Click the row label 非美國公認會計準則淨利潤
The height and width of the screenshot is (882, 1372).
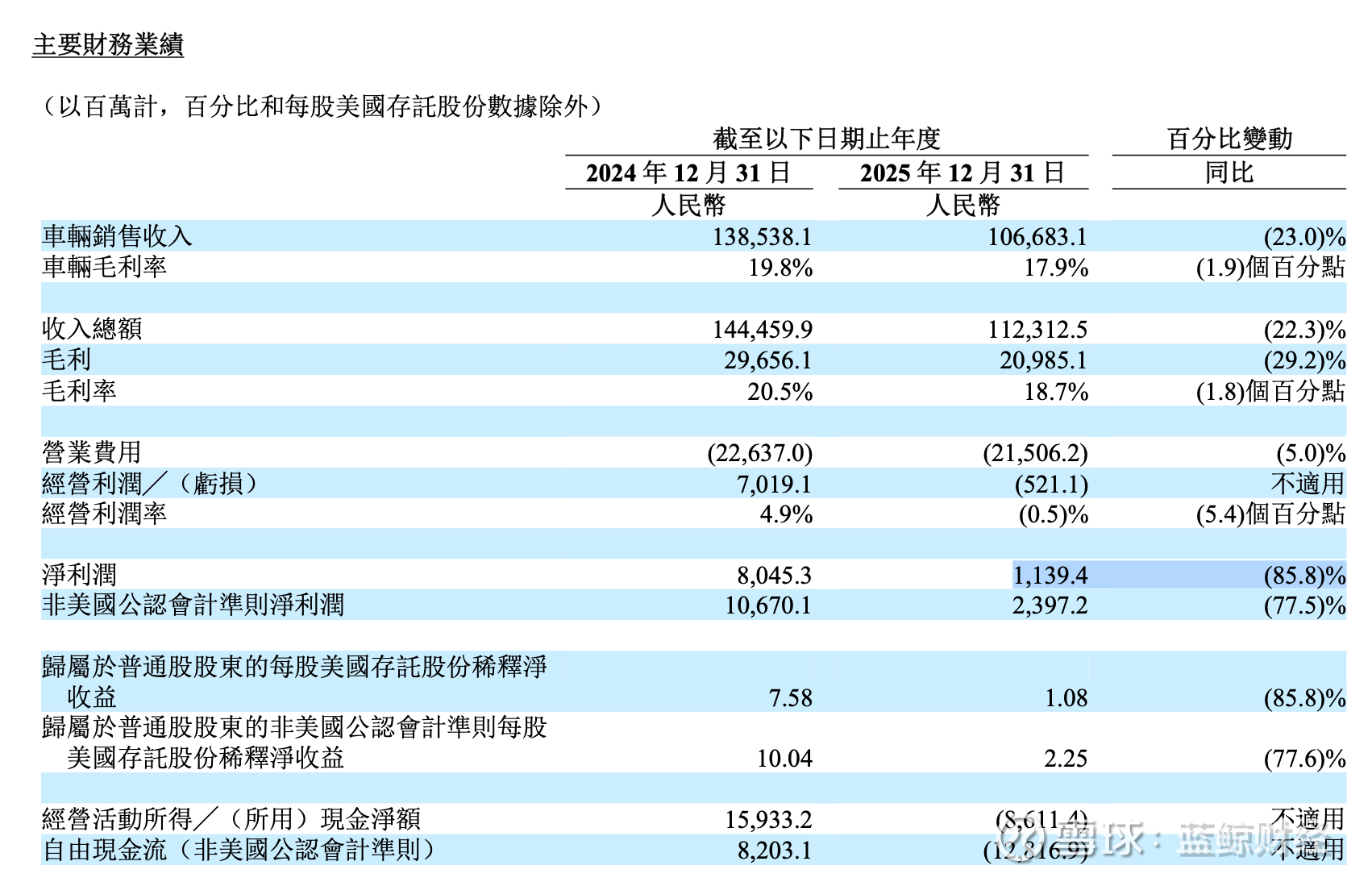click(x=193, y=605)
